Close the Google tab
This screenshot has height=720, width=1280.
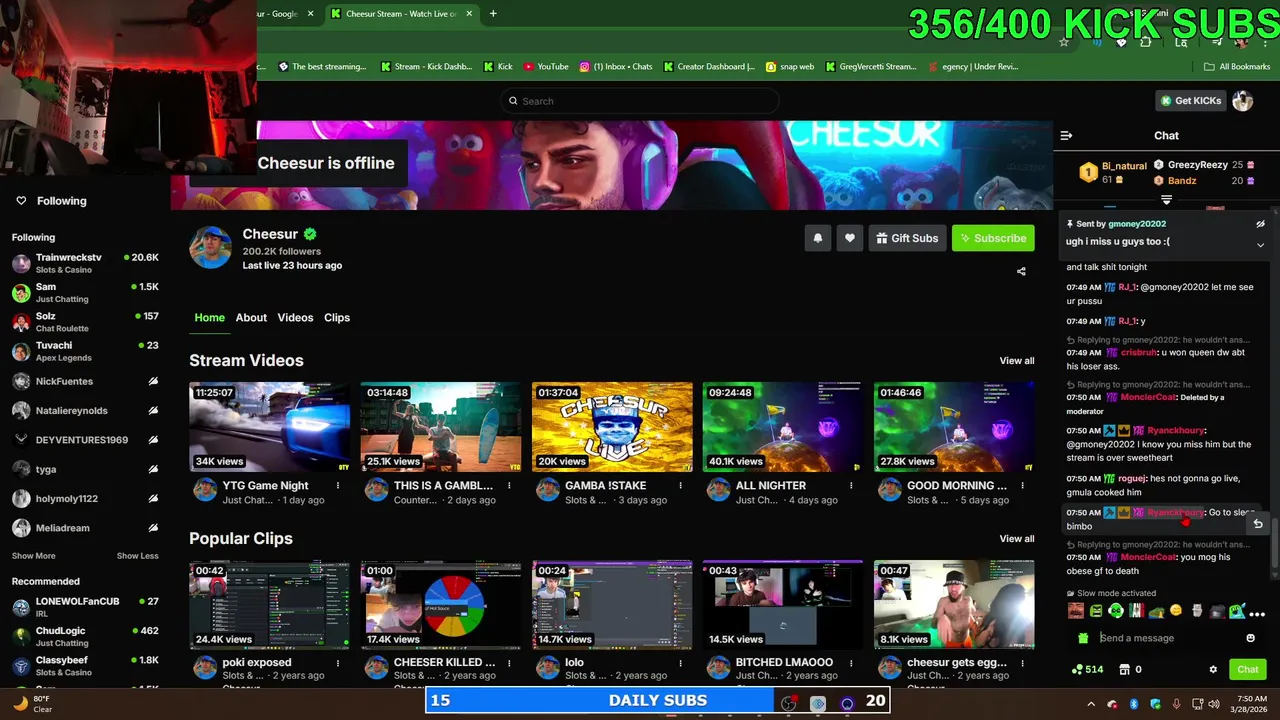point(310,13)
